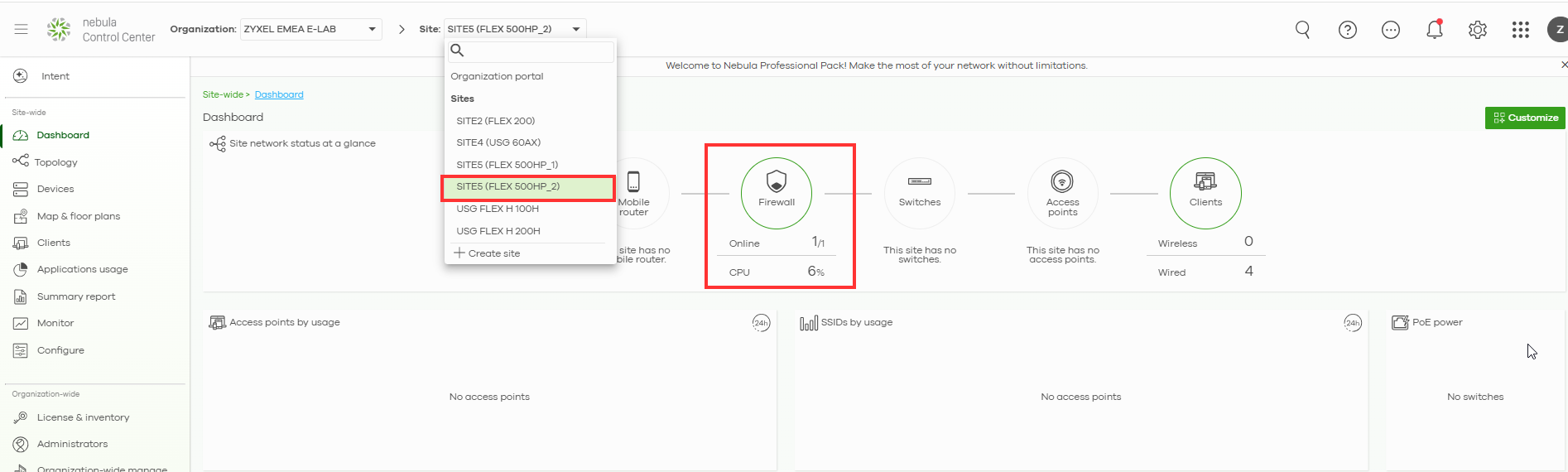Image resolution: width=1568 pixels, height=472 pixels.
Task: Open the hamburger navigation menu
Action: tap(22, 29)
